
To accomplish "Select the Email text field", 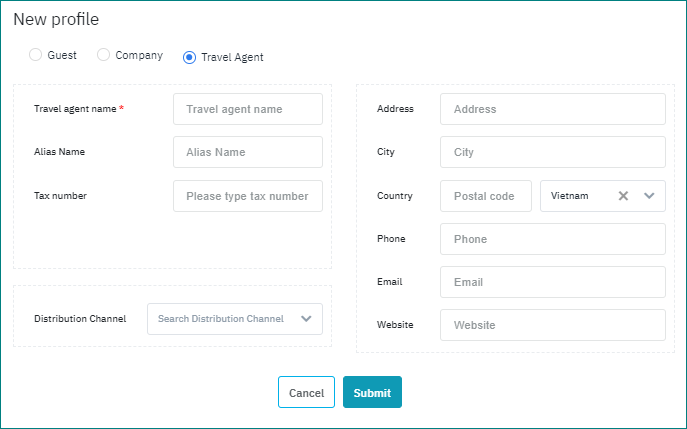I will [552, 282].
